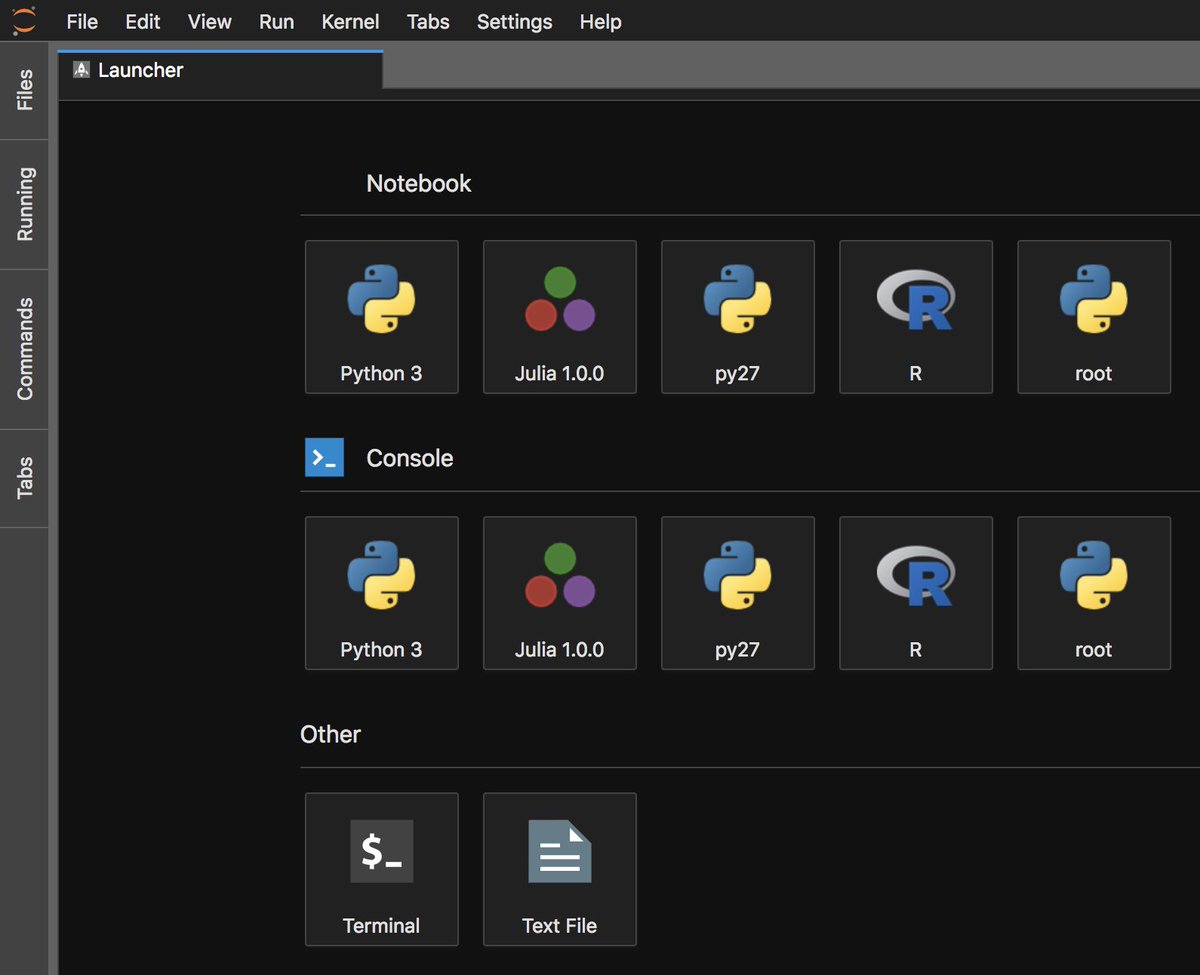Viewport: 1200px width, 975px height.
Task: Open the View menu
Action: click(x=210, y=21)
